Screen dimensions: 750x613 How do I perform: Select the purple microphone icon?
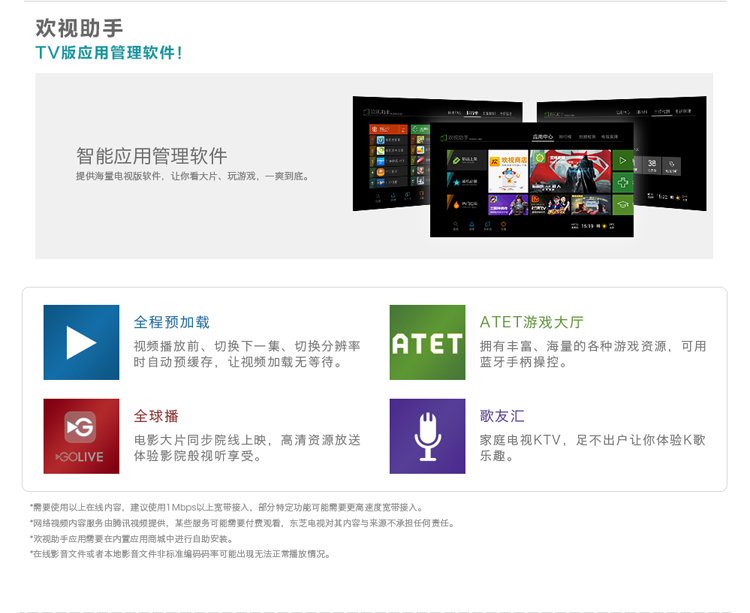coord(427,436)
